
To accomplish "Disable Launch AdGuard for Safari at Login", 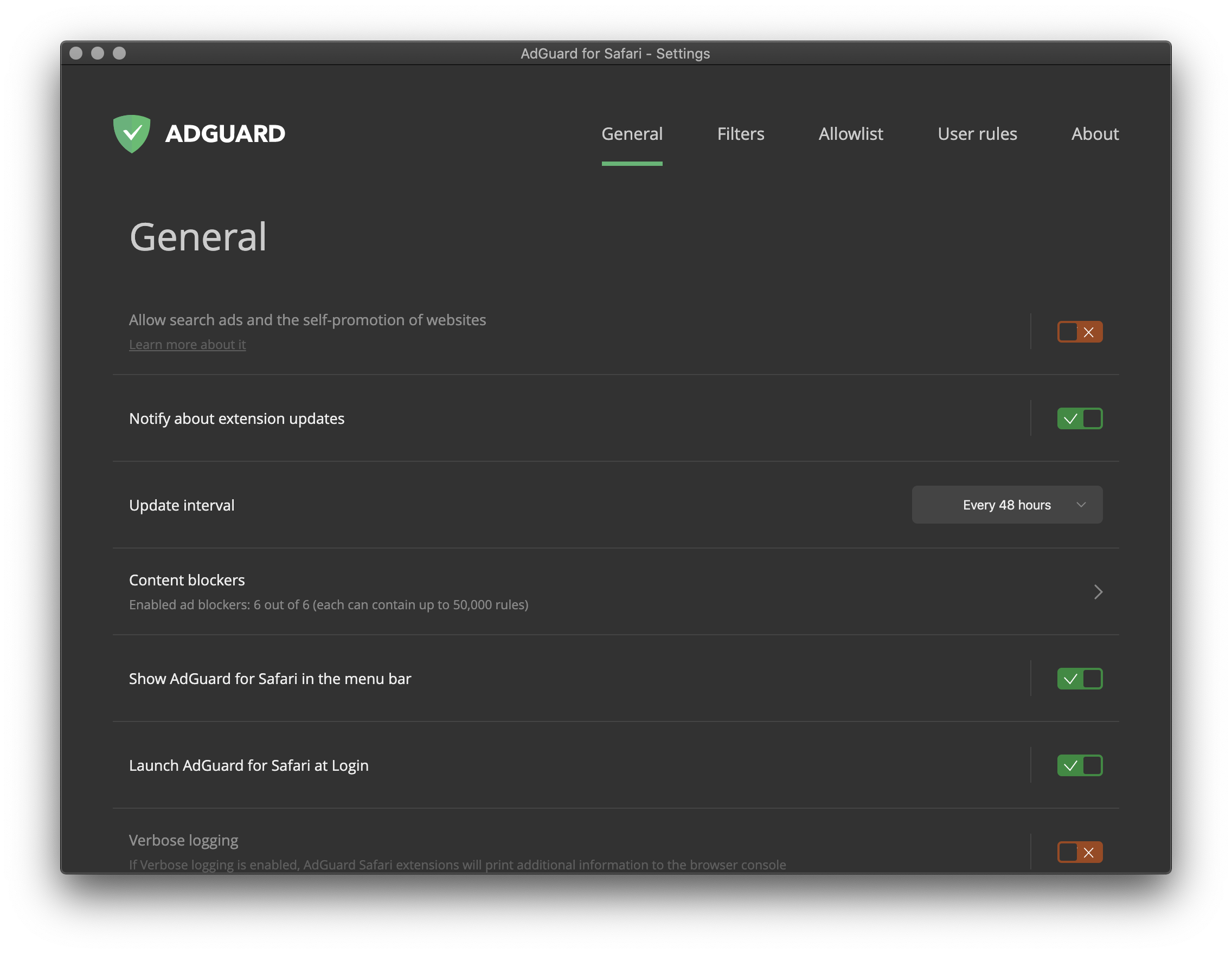I will (1080, 766).
